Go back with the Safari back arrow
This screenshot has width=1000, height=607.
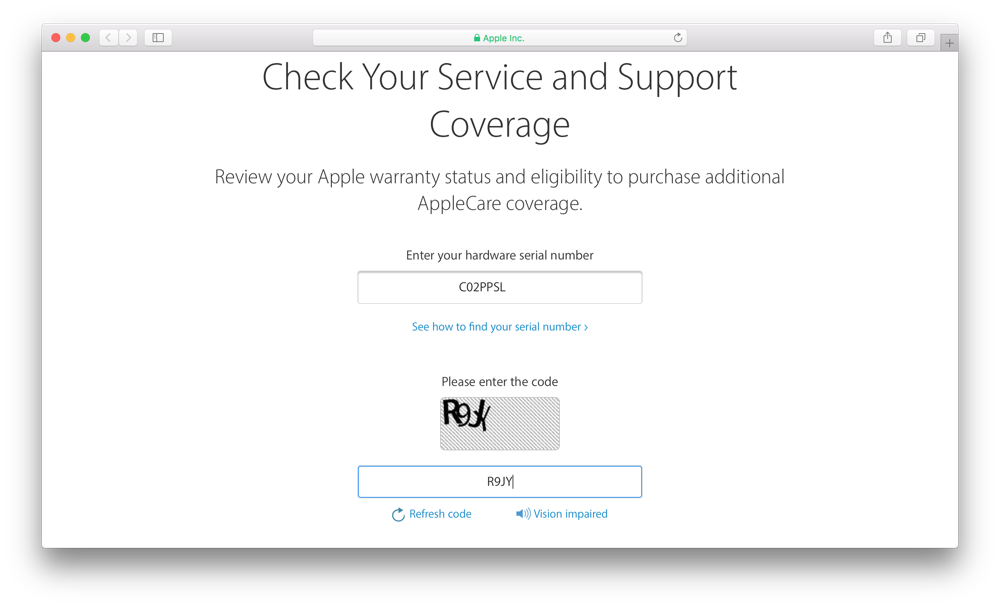pyautogui.click(x=109, y=38)
